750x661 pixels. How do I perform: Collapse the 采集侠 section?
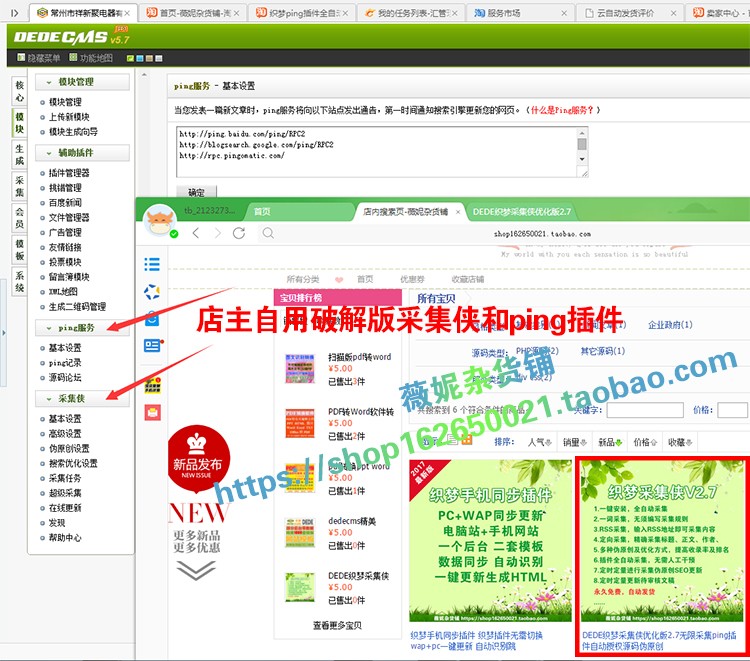pos(49,399)
